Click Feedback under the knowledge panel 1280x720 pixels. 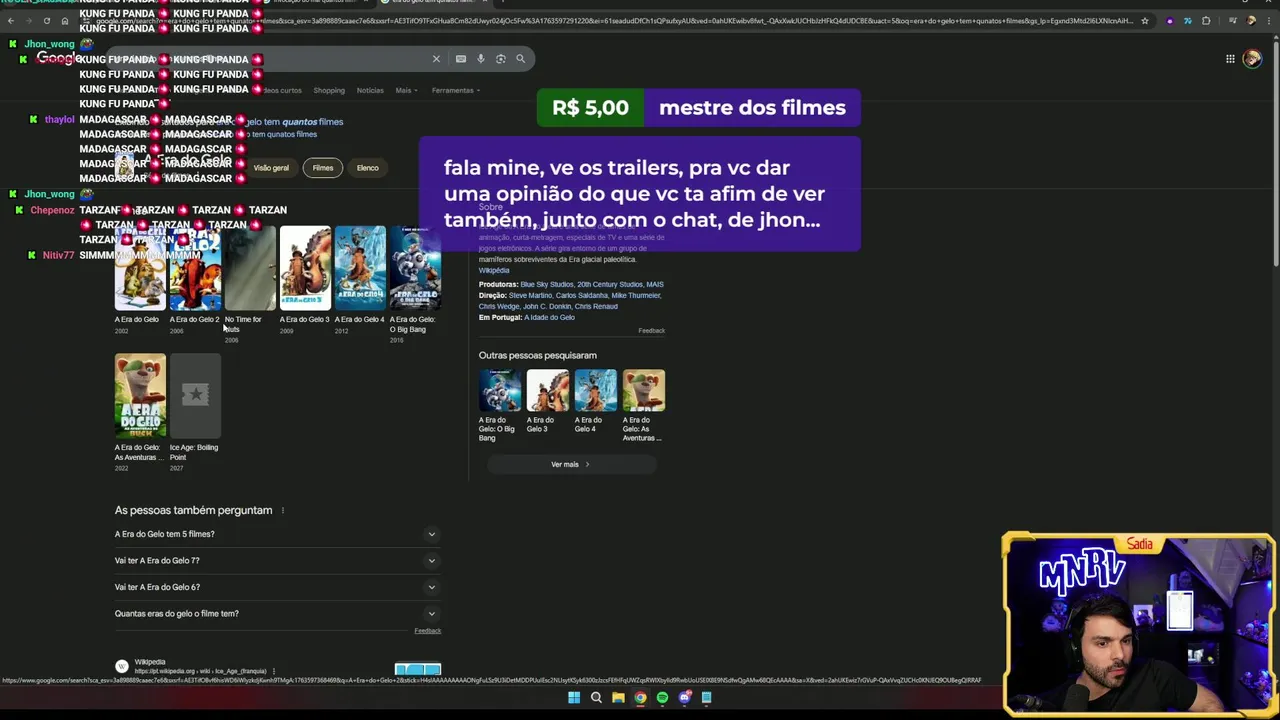click(x=651, y=331)
